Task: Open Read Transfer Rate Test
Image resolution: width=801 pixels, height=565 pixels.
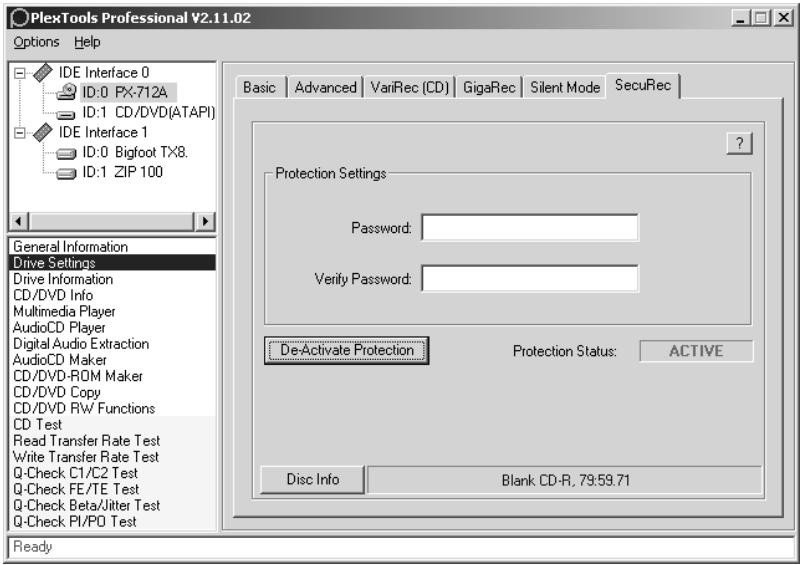Action: (x=112, y=441)
